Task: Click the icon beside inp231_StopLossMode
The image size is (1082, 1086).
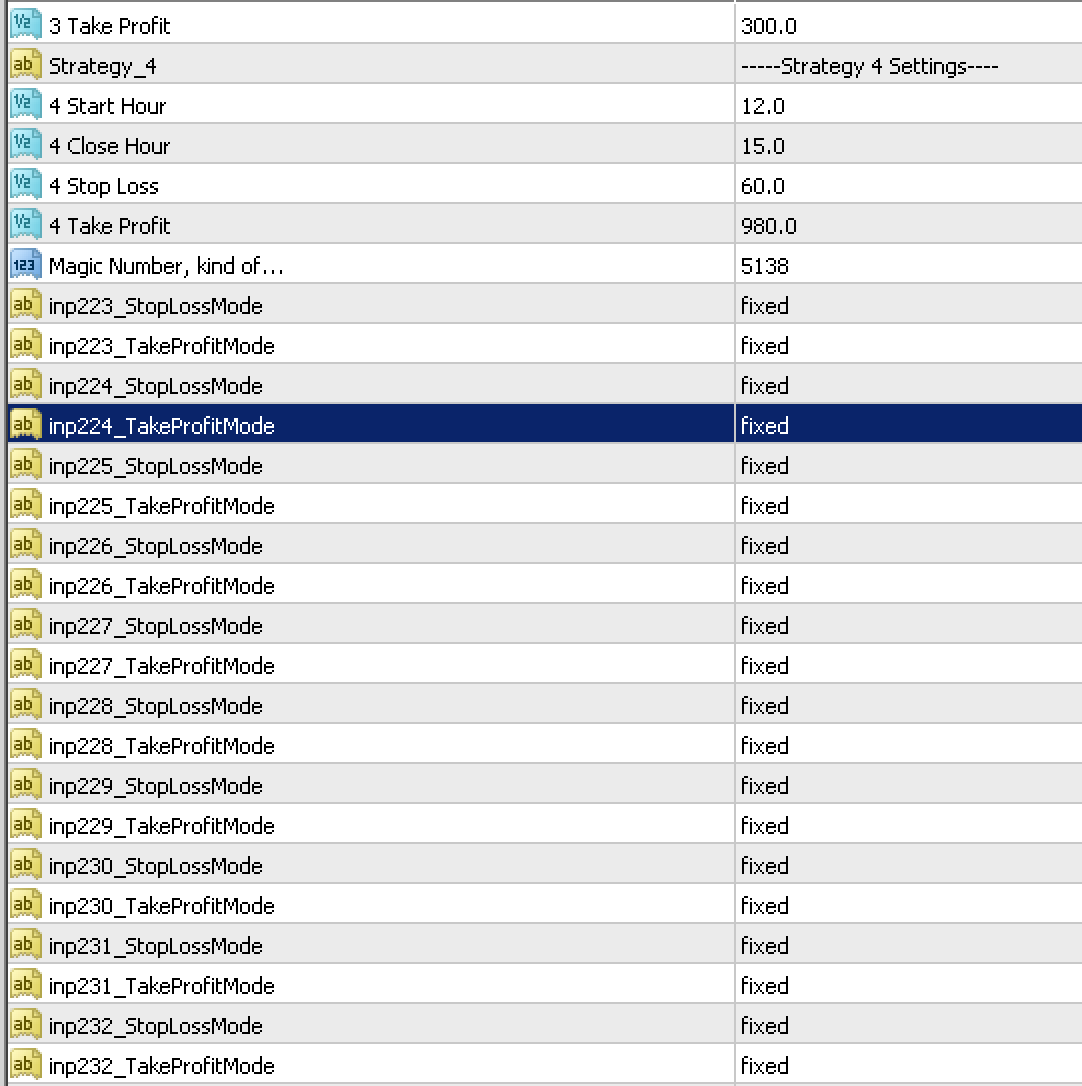Action: coord(26,945)
